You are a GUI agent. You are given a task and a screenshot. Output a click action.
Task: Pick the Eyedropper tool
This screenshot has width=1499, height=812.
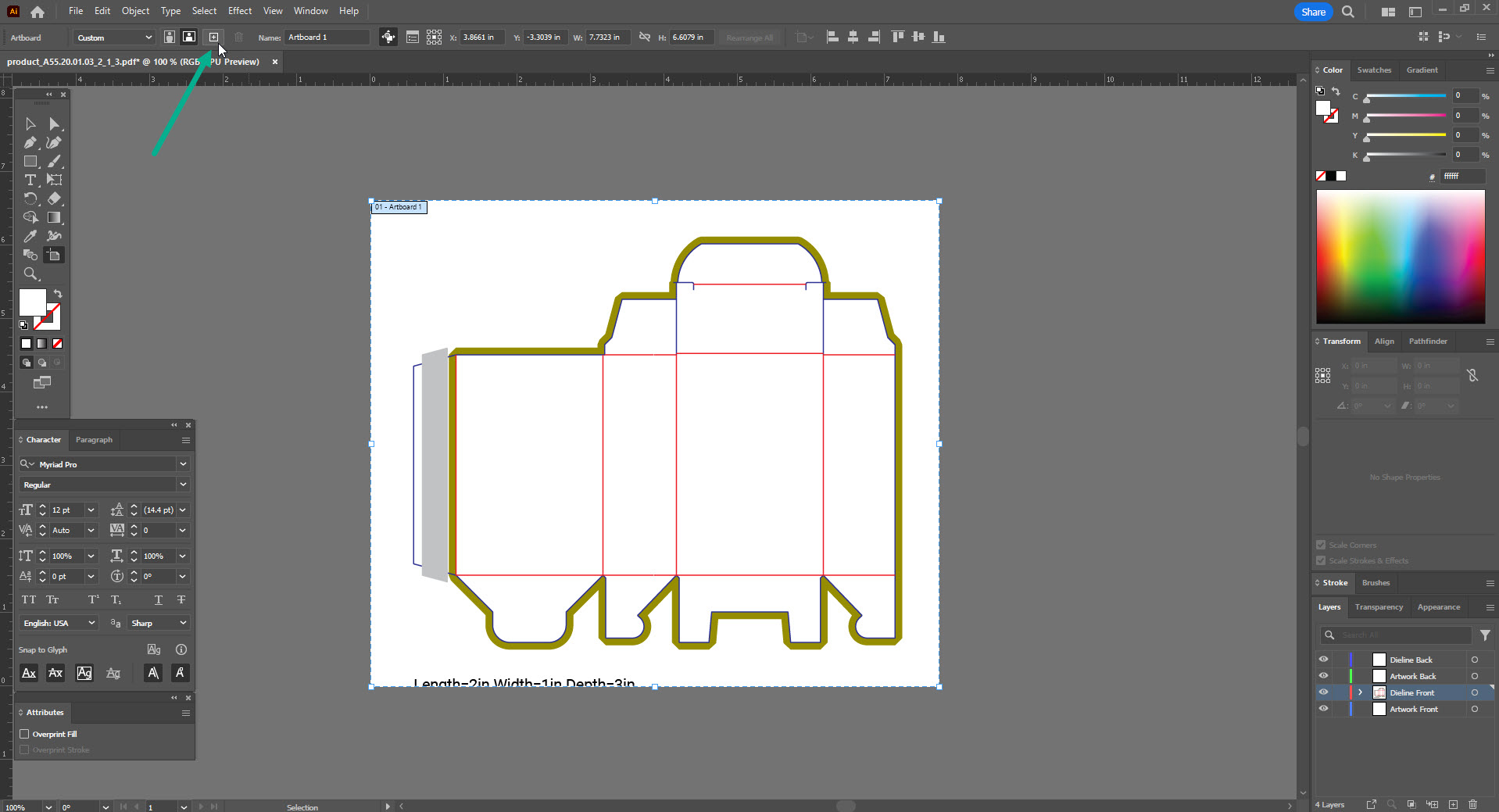[30, 236]
